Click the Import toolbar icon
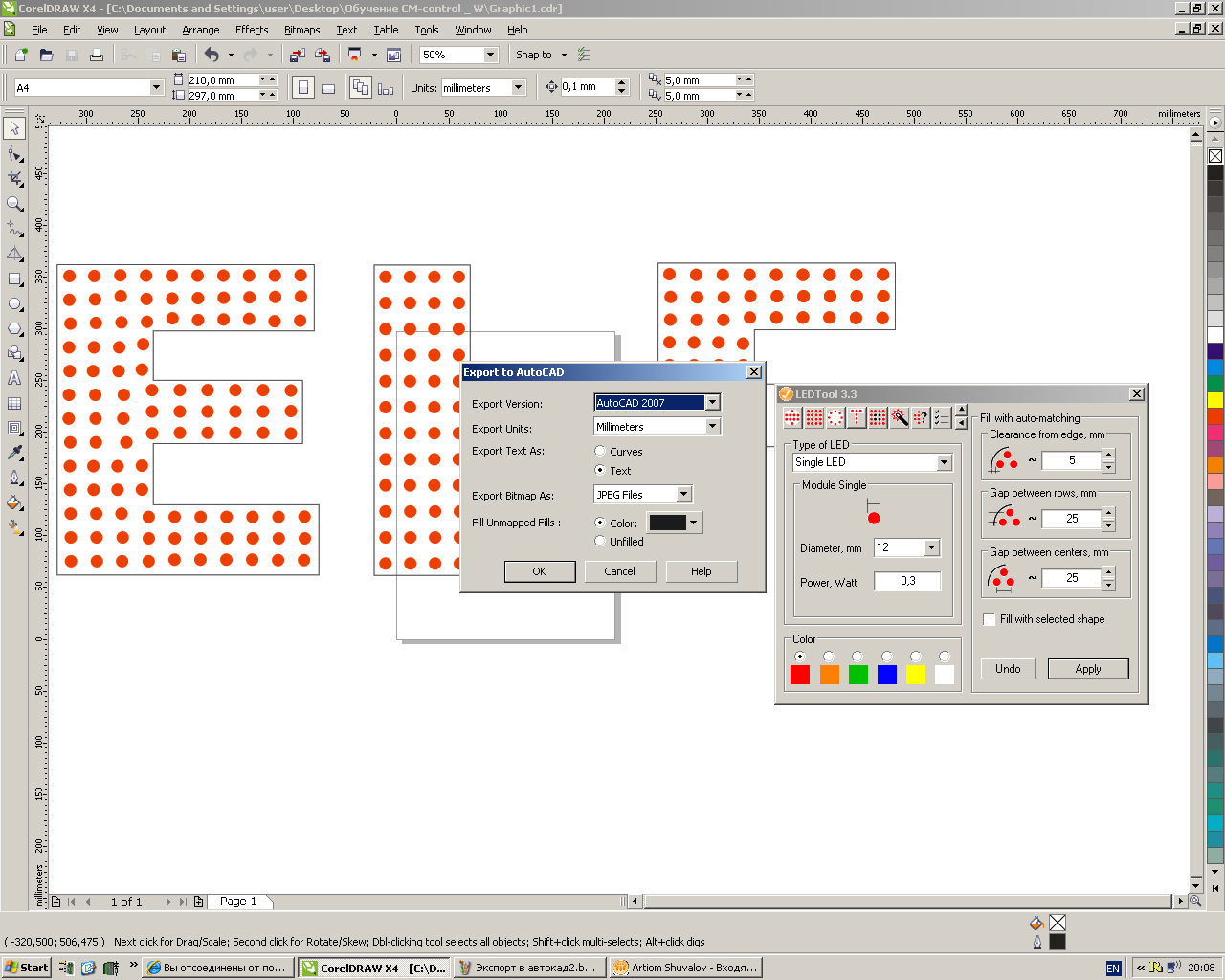 click(298, 55)
